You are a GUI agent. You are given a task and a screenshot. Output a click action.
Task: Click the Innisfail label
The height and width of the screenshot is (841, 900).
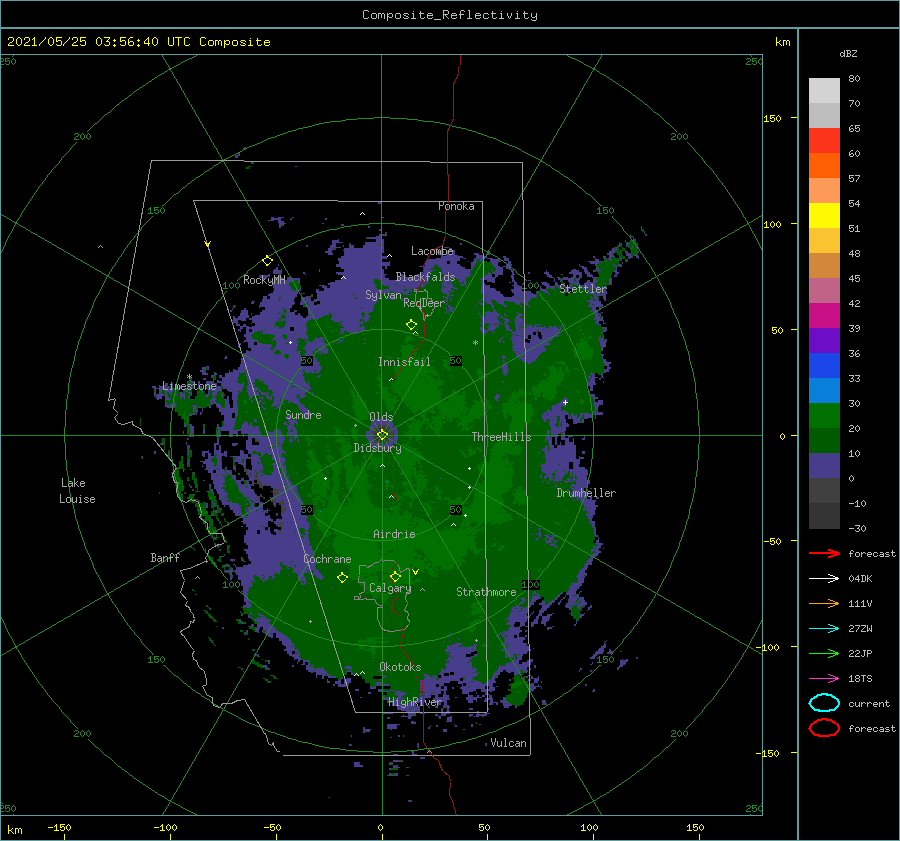click(x=404, y=362)
